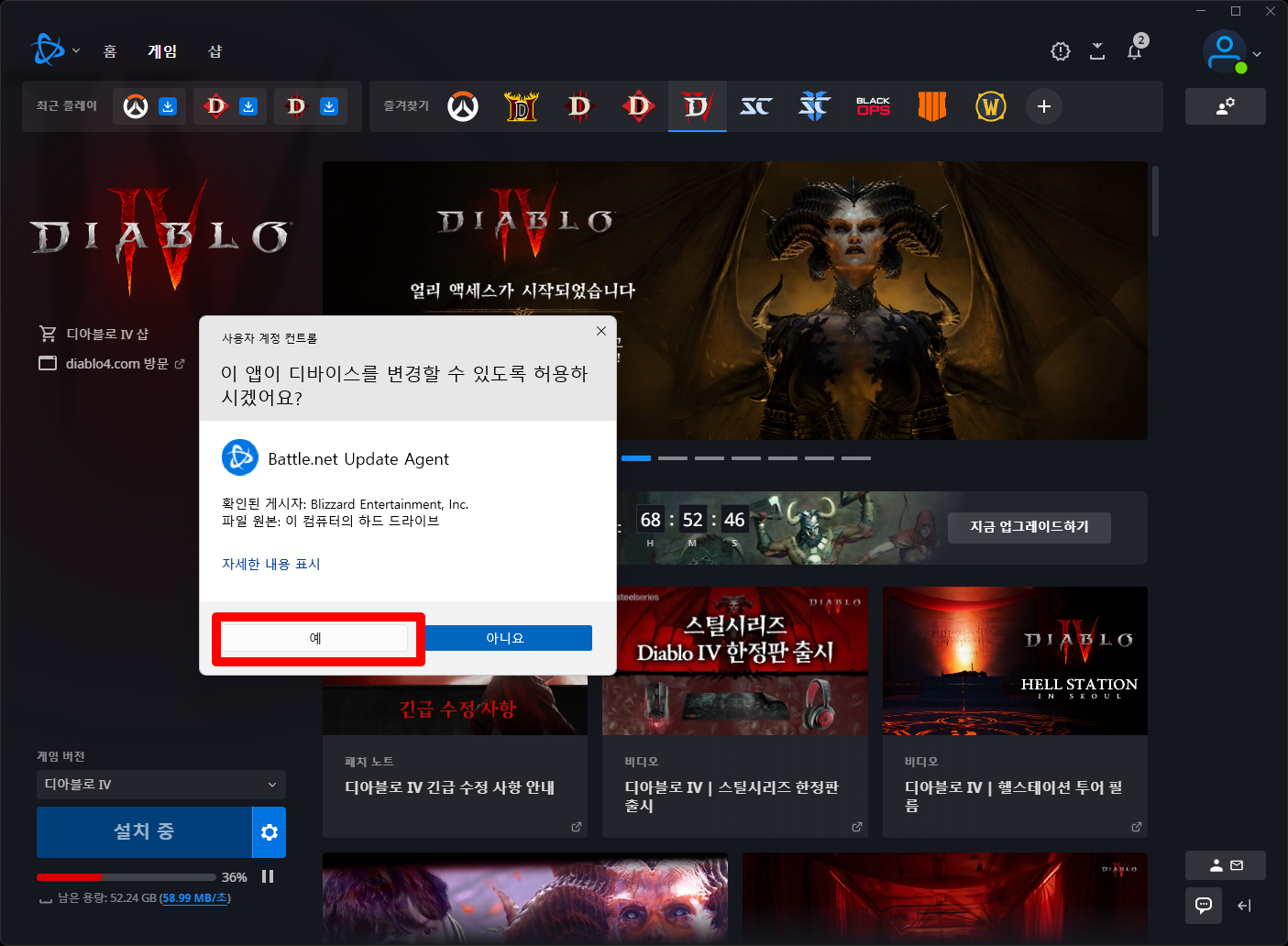Open 디아블로 IV 긴급 수정 사항 안내 article

click(x=449, y=787)
